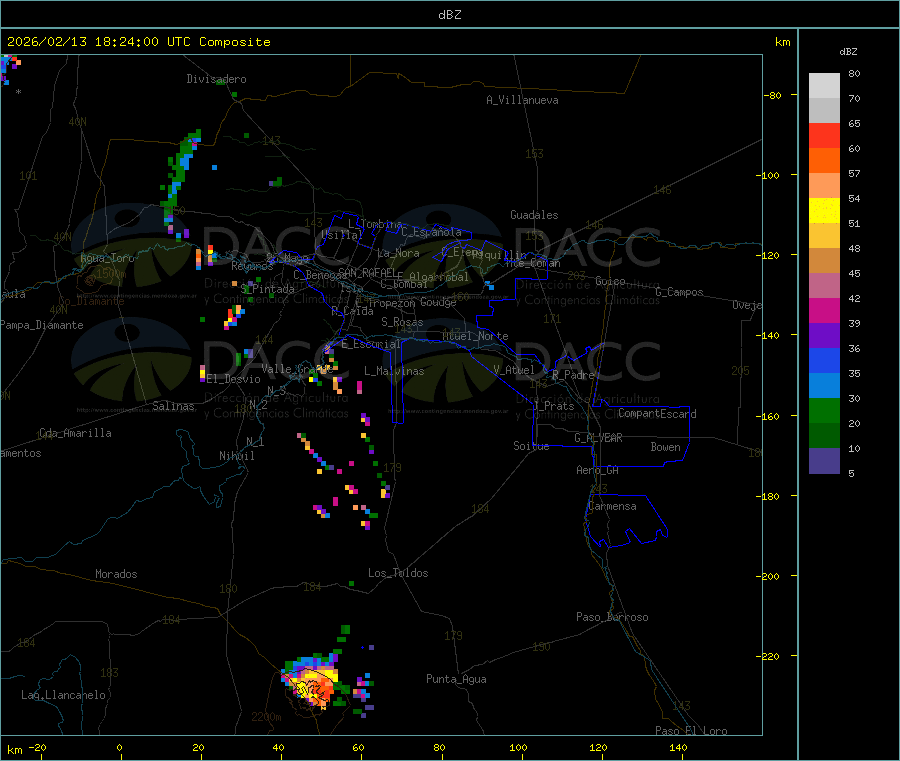Click the '-160' tick on the vertical axis
Screen dimensions: 900x761
tap(769, 416)
